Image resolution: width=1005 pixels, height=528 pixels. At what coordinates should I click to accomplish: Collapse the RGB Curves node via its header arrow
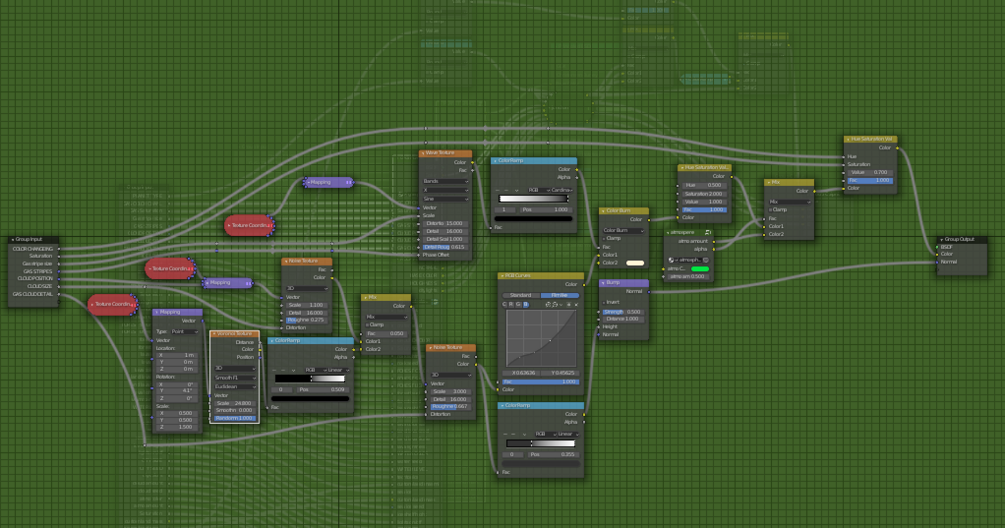pos(502,276)
